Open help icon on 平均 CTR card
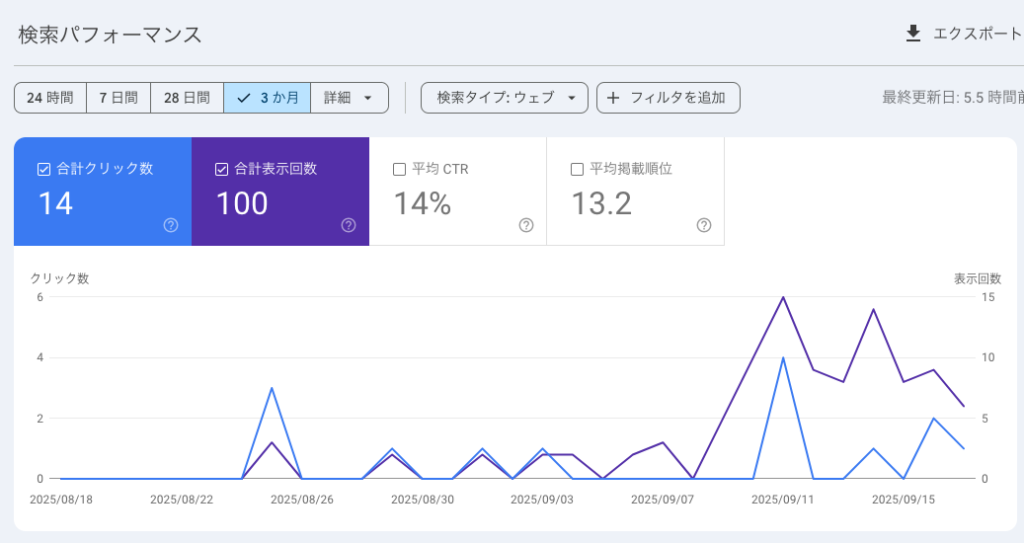 pyautogui.click(x=526, y=225)
